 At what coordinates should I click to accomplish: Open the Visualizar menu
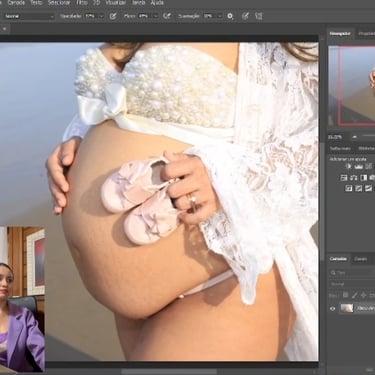click(x=115, y=3)
